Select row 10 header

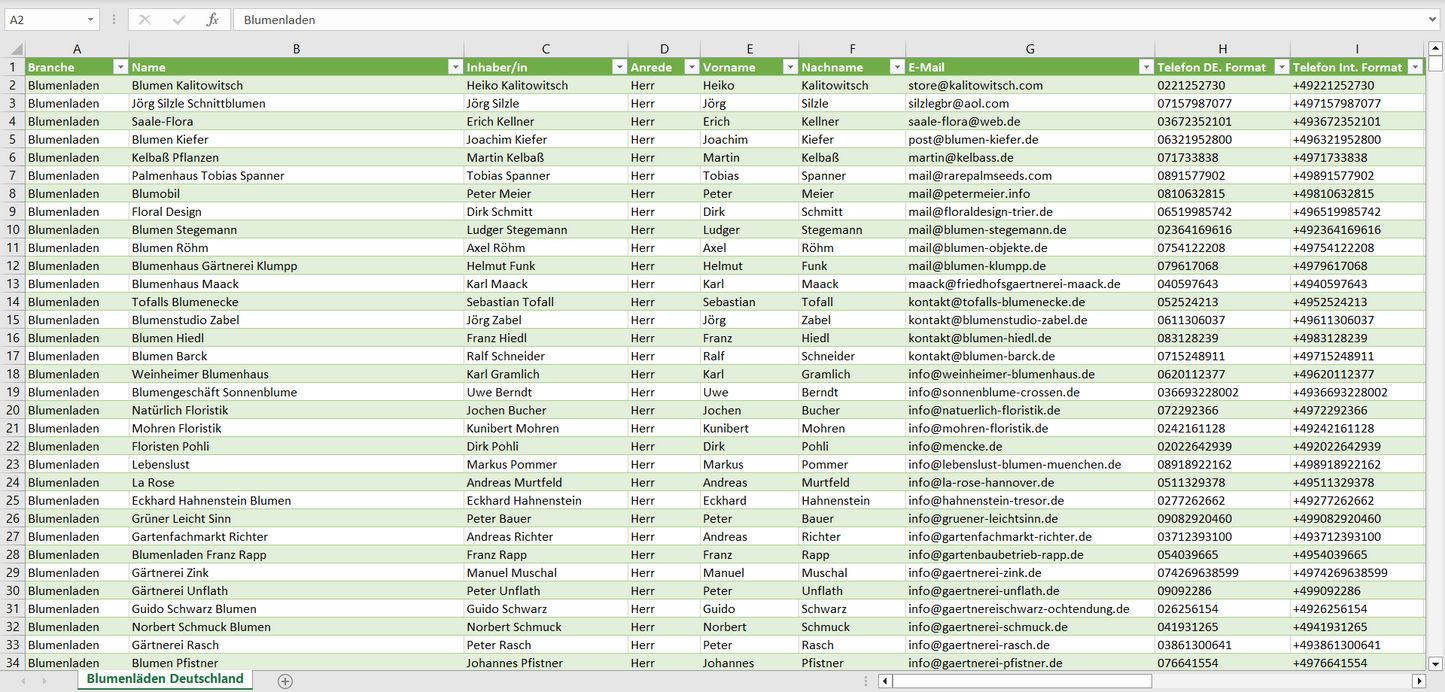click(x=12, y=230)
